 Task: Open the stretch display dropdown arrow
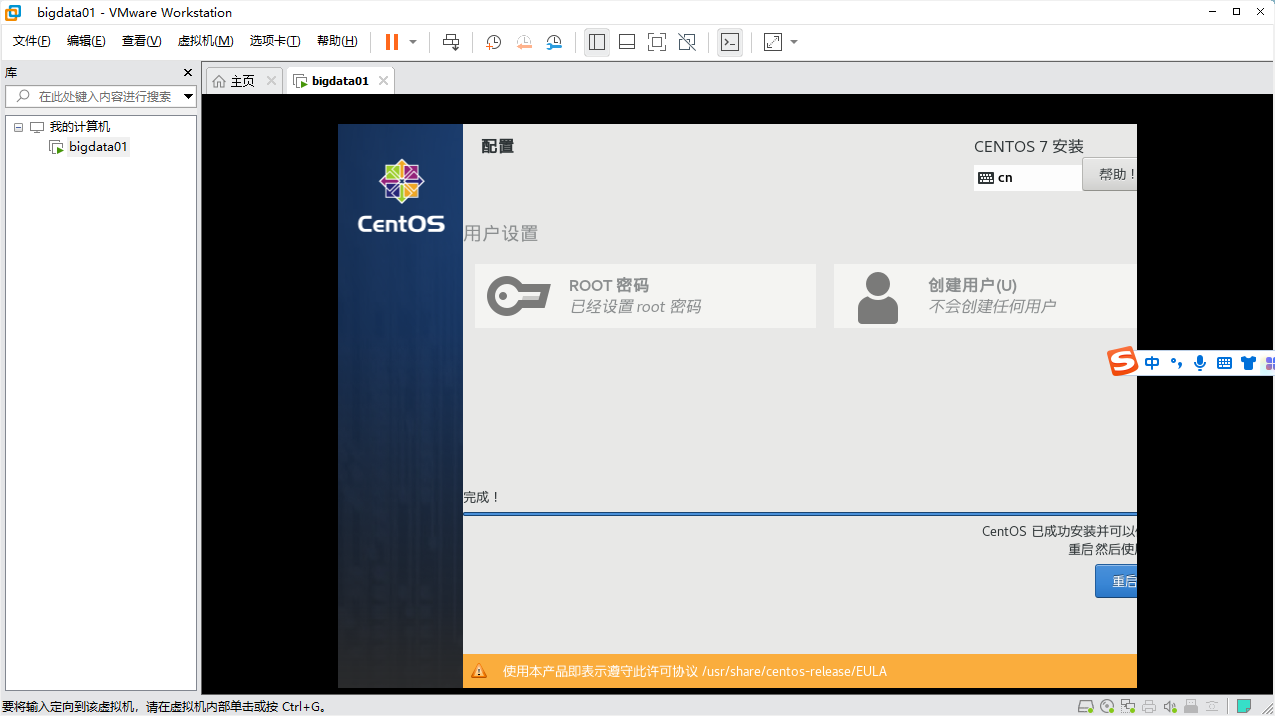[x=794, y=42]
